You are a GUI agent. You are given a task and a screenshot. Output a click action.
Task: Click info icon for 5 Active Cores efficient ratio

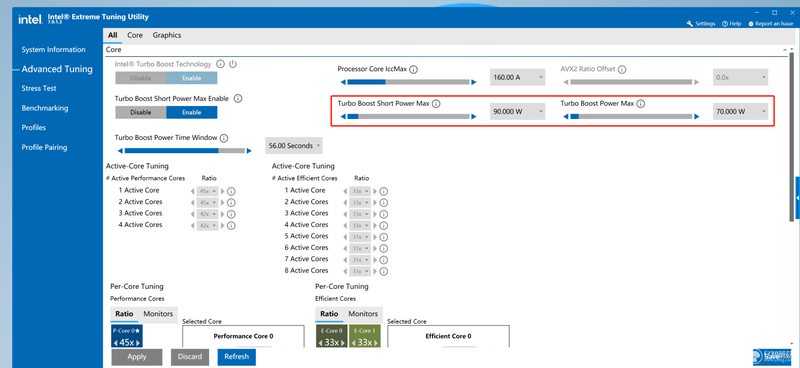coord(384,237)
